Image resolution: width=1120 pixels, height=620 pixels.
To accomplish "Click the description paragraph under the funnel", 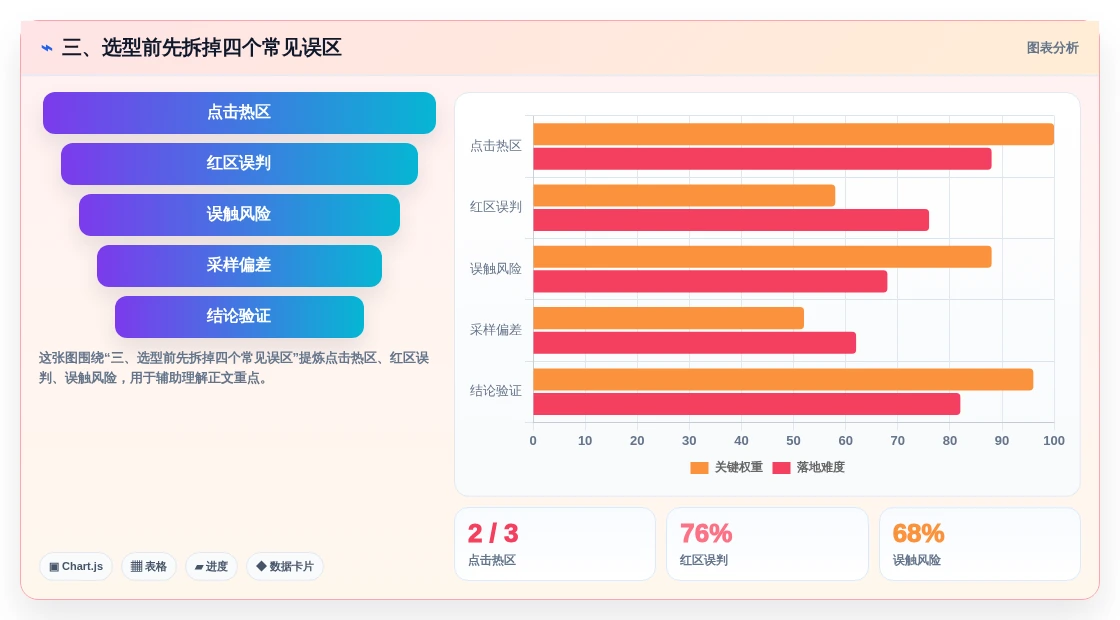I will point(234,368).
